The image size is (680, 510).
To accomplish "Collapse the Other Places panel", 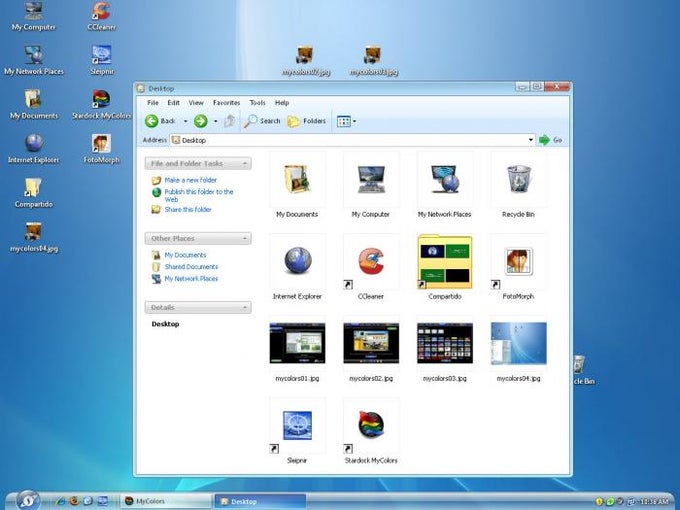I will coord(245,239).
